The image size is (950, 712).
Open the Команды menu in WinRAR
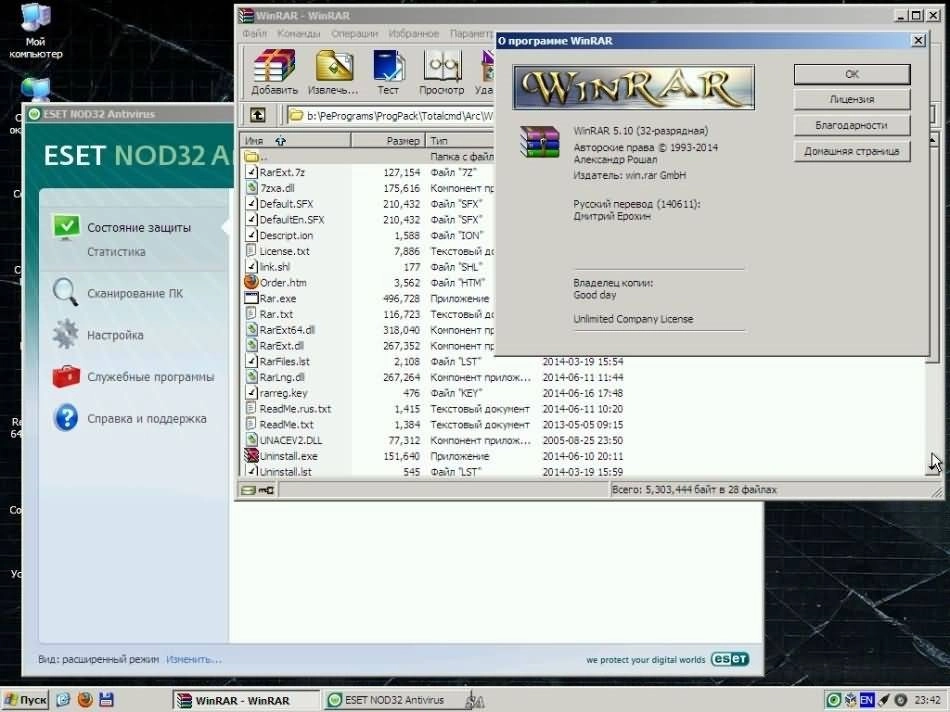(x=299, y=33)
